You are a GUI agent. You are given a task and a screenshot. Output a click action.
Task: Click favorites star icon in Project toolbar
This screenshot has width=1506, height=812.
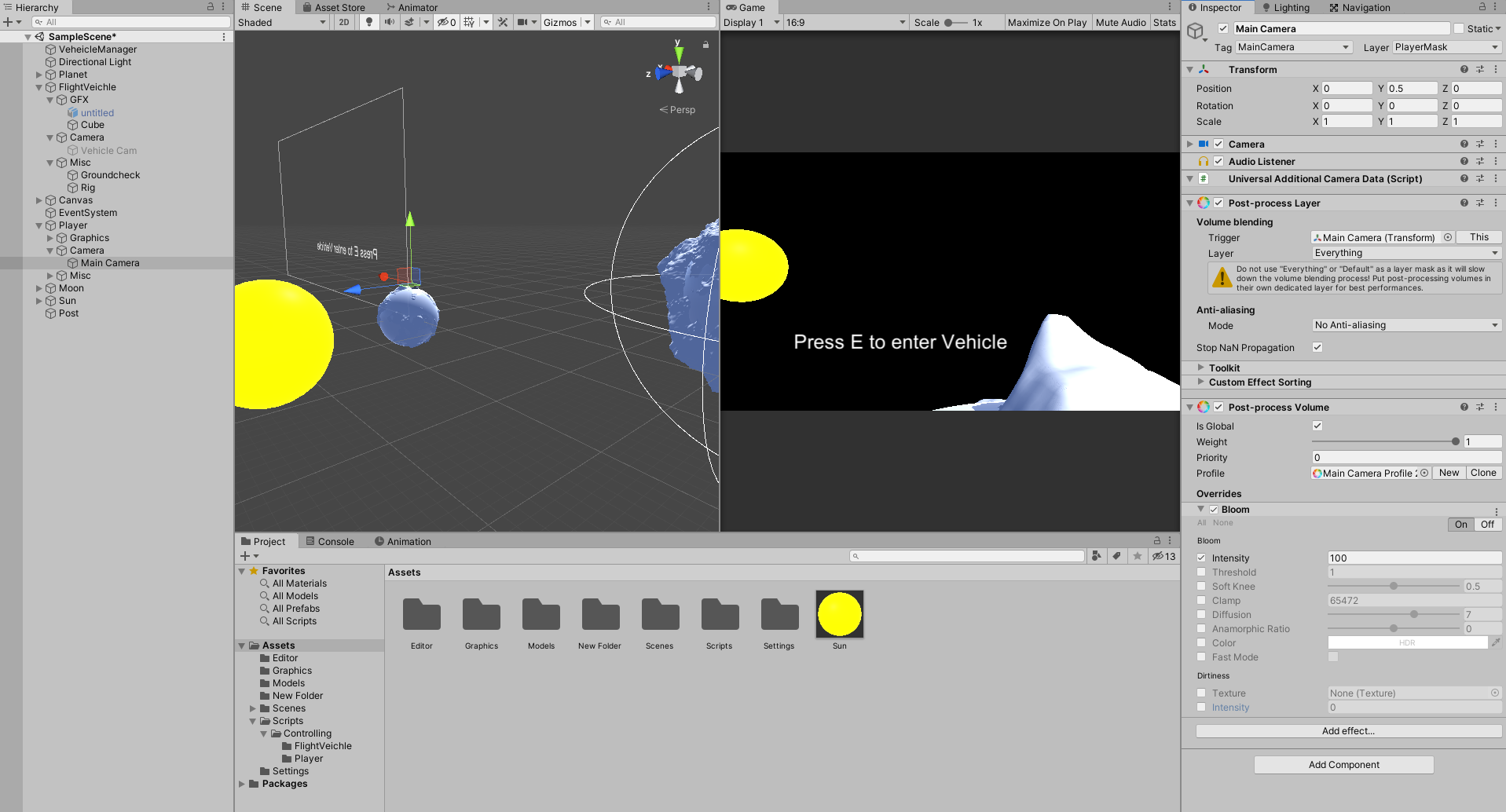tap(1138, 556)
